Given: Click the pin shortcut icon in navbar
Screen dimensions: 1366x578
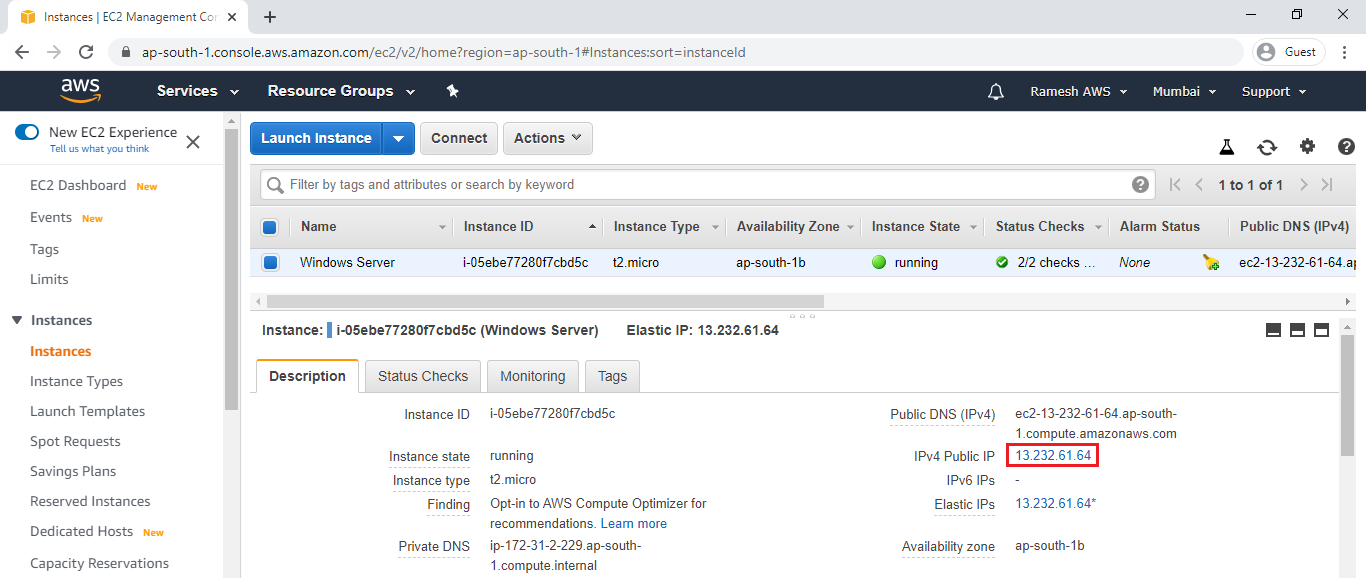Looking at the screenshot, I should (x=452, y=91).
